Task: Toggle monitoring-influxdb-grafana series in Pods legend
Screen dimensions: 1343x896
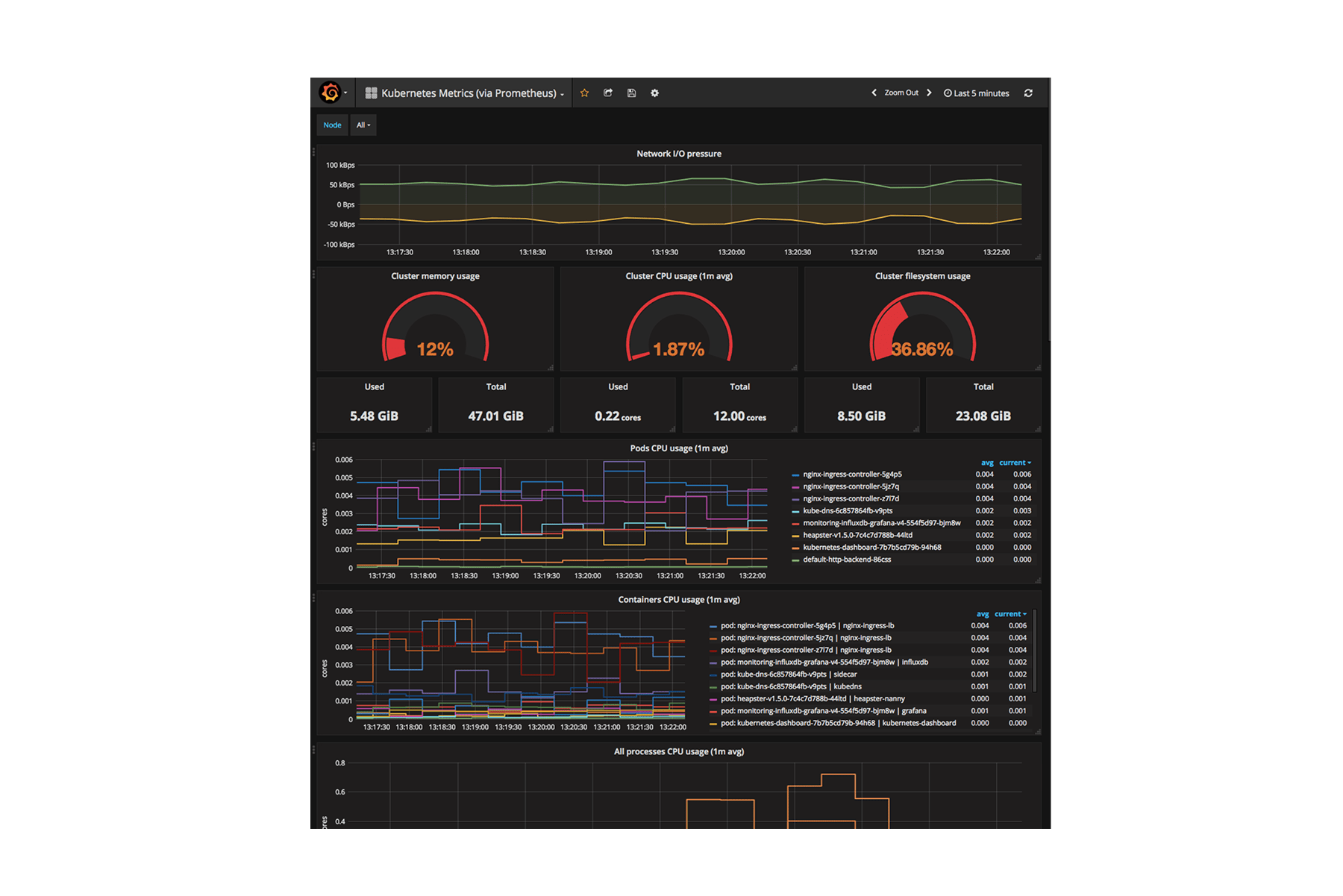Action: [882, 523]
